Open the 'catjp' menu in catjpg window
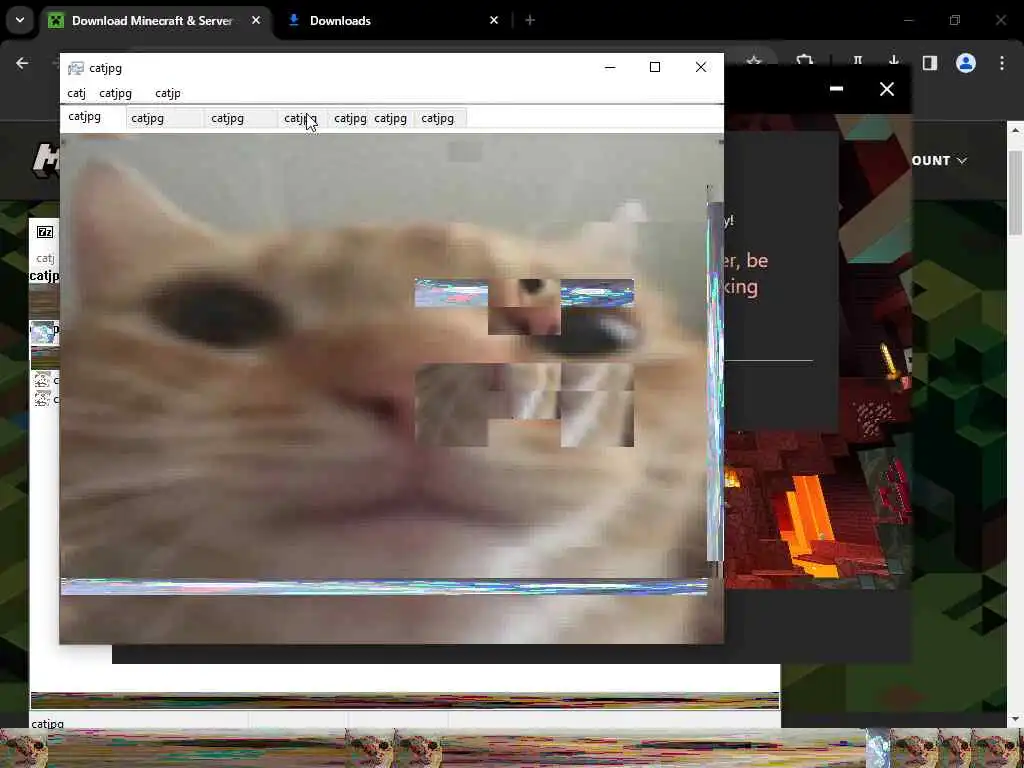This screenshot has height=768, width=1024. 168,93
